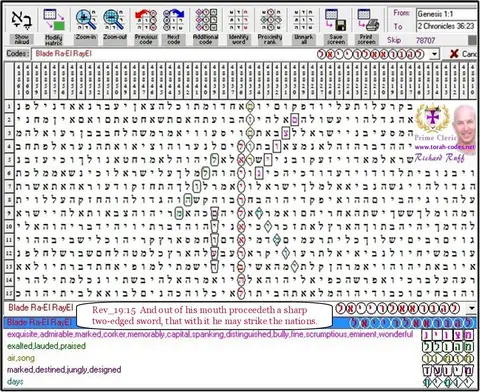This screenshot has height=392, width=480.
Task: Click diamond Hebrew letters beside days row
Action: coord(448,382)
